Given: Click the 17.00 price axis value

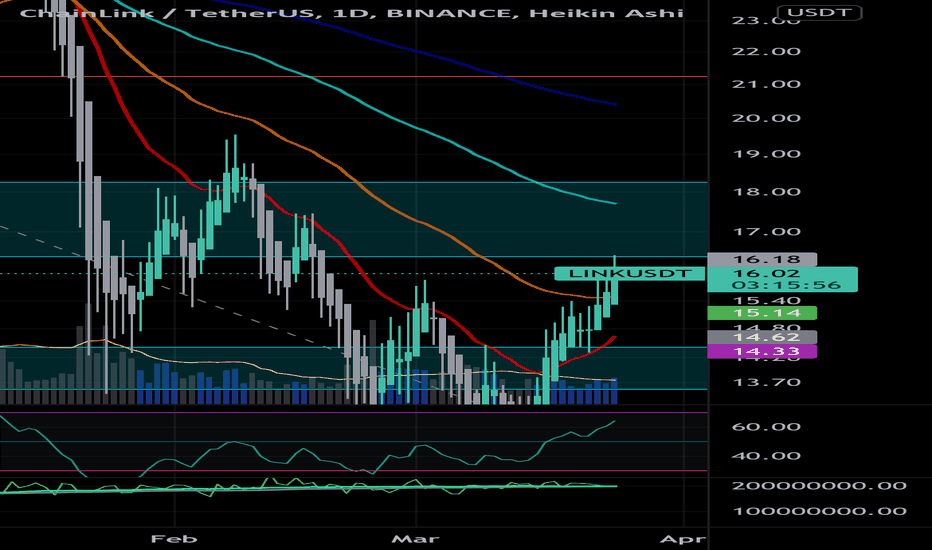Looking at the screenshot, I should pos(766,231).
